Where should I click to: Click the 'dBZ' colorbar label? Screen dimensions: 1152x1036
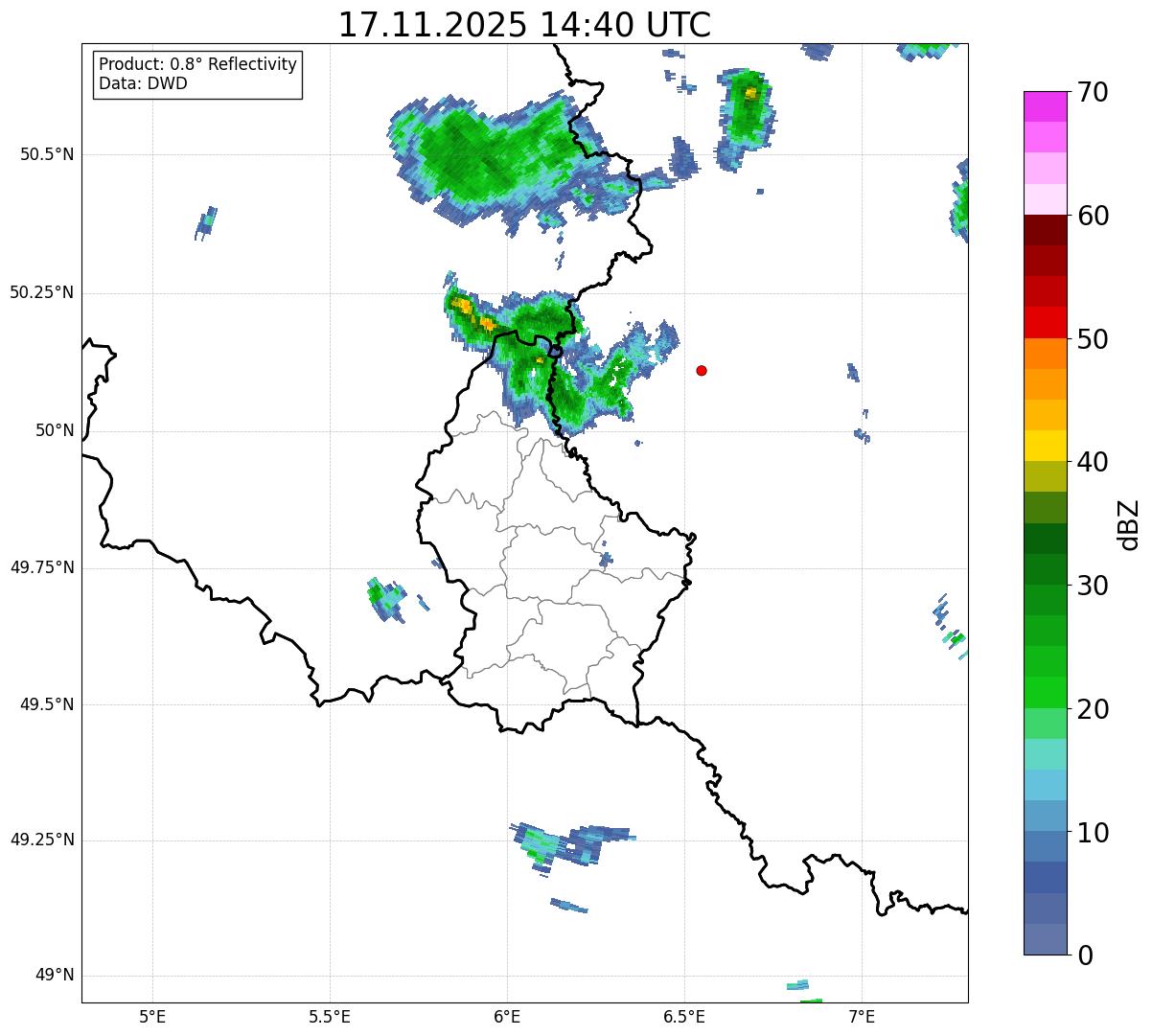click(1128, 524)
